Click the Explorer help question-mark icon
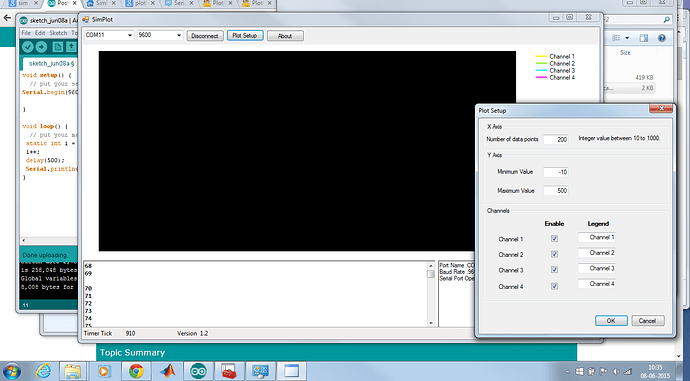This screenshot has width=690, height=381. [x=662, y=38]
